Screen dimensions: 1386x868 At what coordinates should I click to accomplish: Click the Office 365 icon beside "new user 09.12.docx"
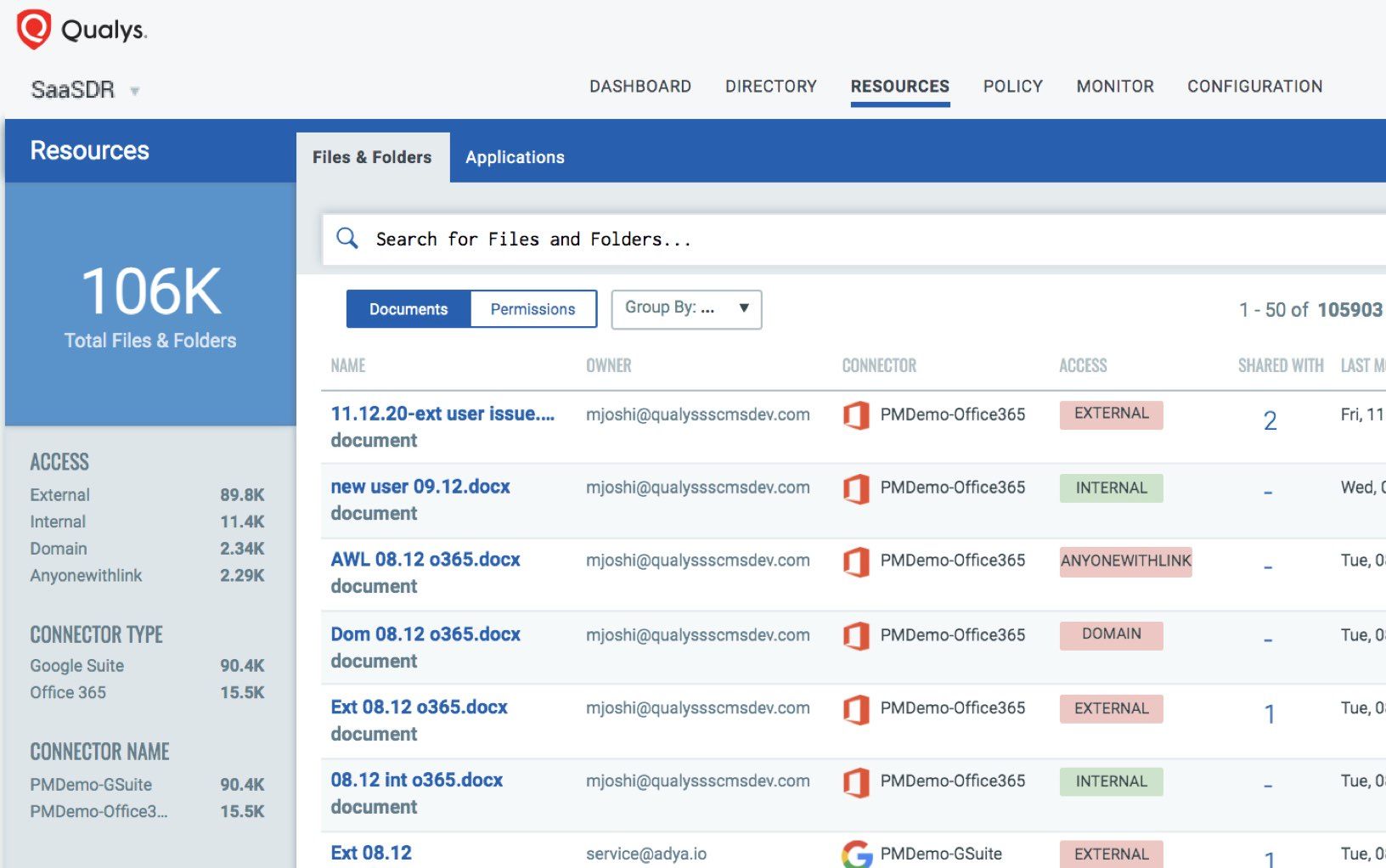(858, 488)
